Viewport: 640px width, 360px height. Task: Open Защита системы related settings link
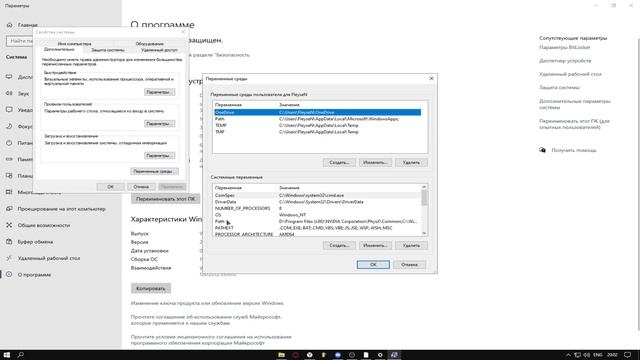[x=559, y=87]
